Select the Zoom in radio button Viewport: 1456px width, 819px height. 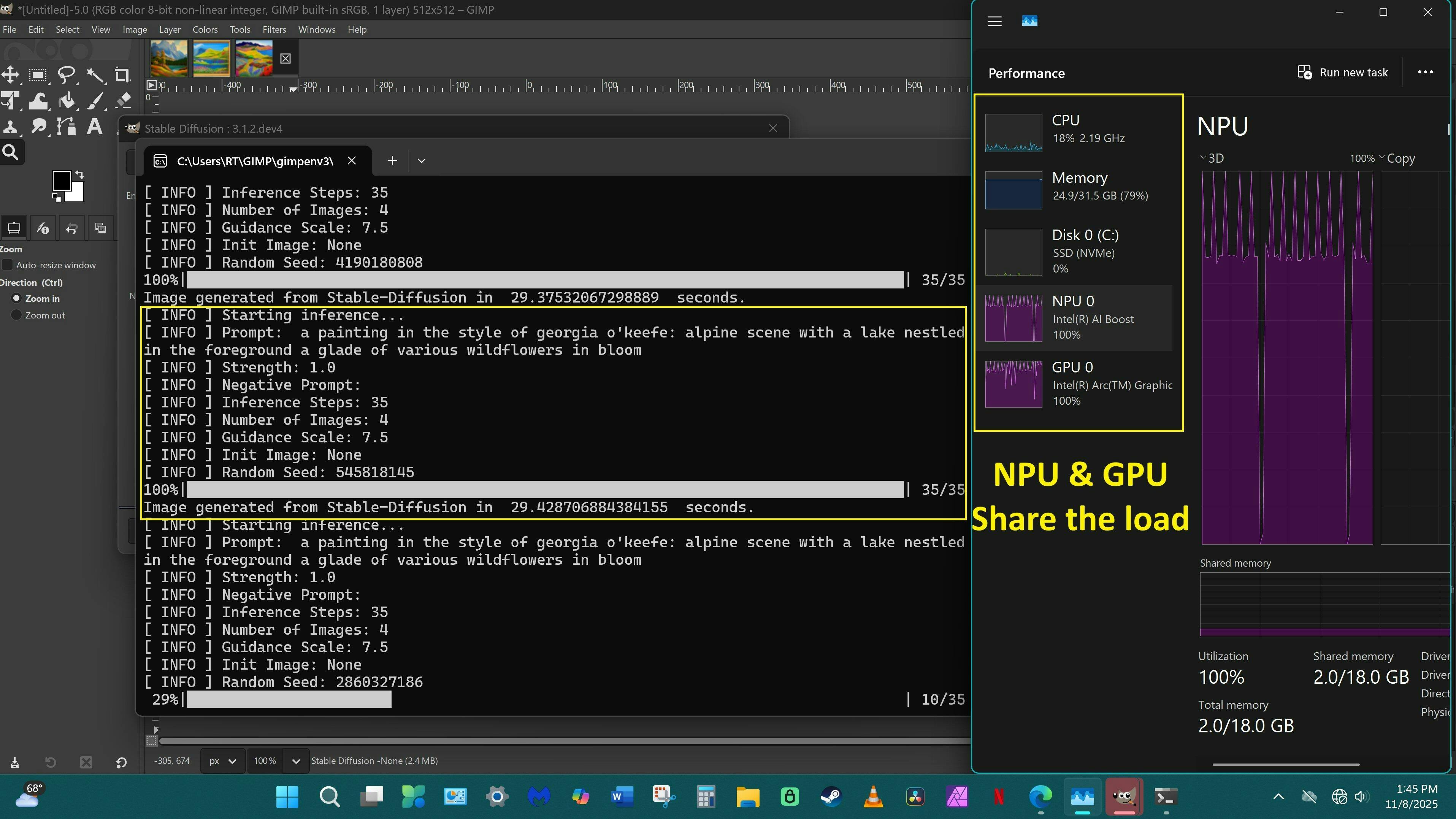[16, 298]
